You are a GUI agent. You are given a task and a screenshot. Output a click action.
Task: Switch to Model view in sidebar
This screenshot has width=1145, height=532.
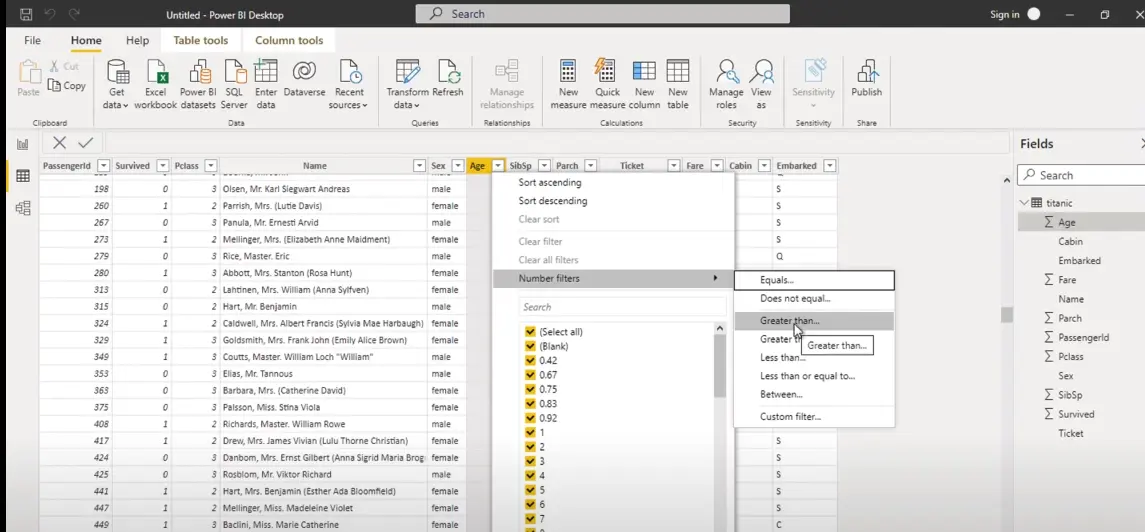pyautogui.click(x=23, y=208)
